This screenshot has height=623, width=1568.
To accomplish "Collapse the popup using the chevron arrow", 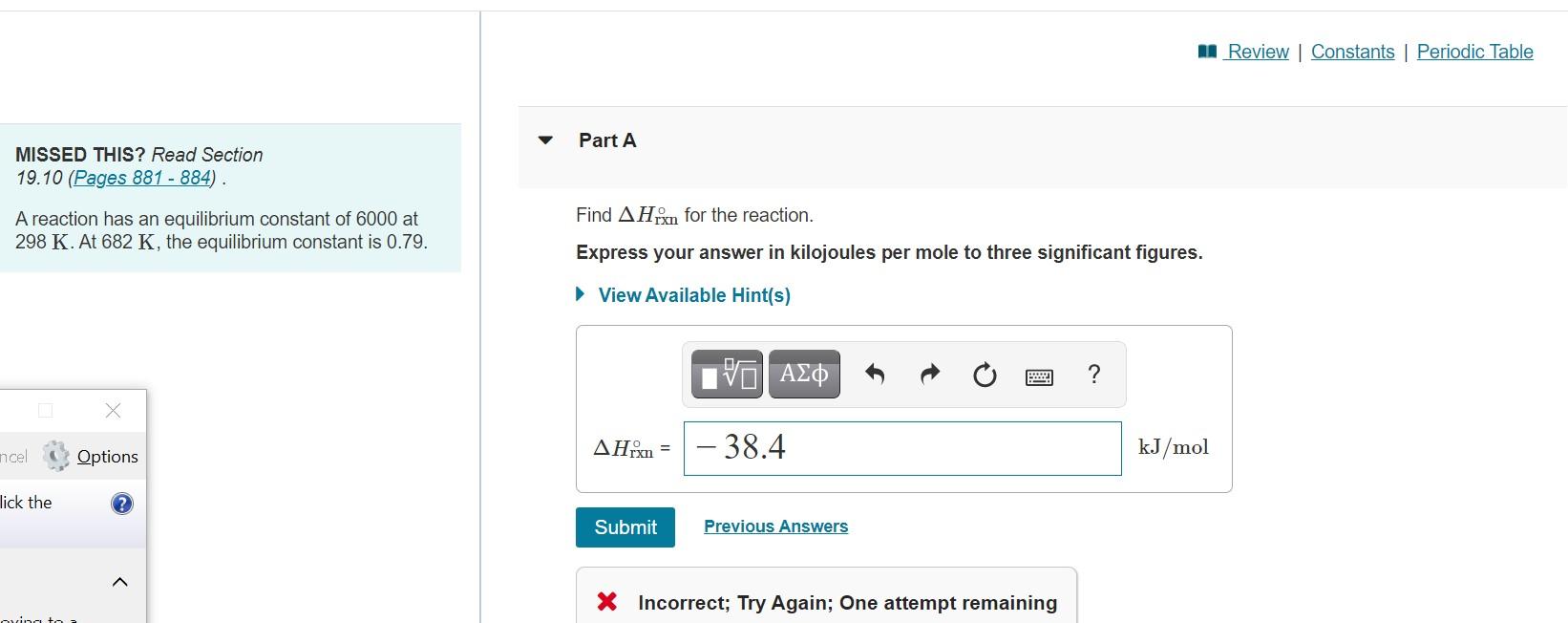I will pos(118,581).
